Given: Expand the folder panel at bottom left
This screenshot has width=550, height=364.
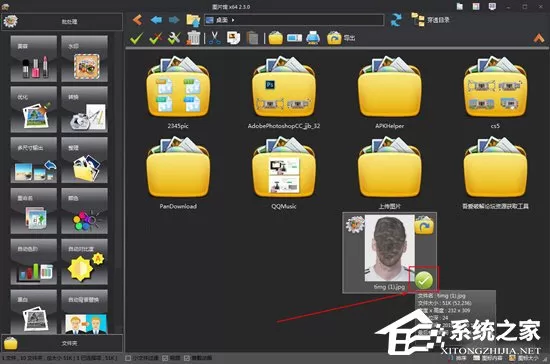Looking at the screenshot, I should tap(62, 343).
